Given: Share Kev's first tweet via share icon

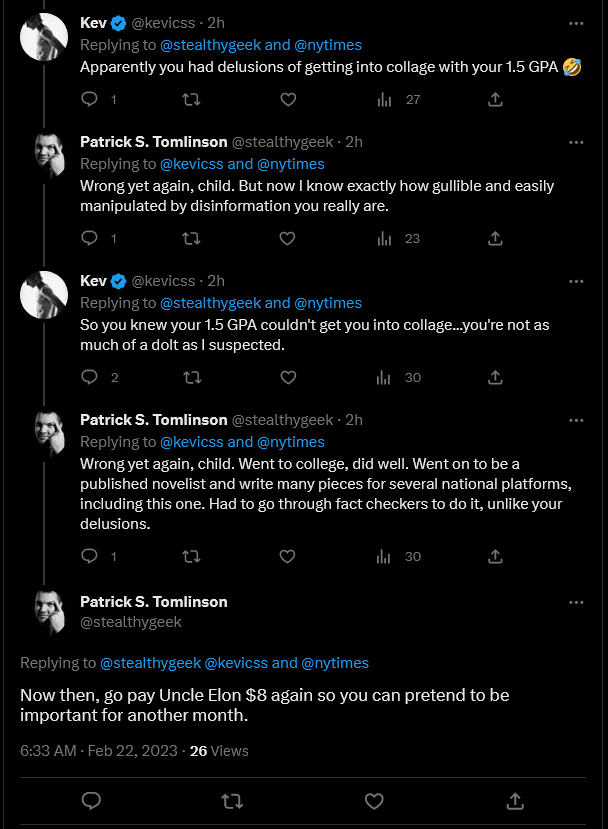Looking at the screenshot, I should 495,99.
